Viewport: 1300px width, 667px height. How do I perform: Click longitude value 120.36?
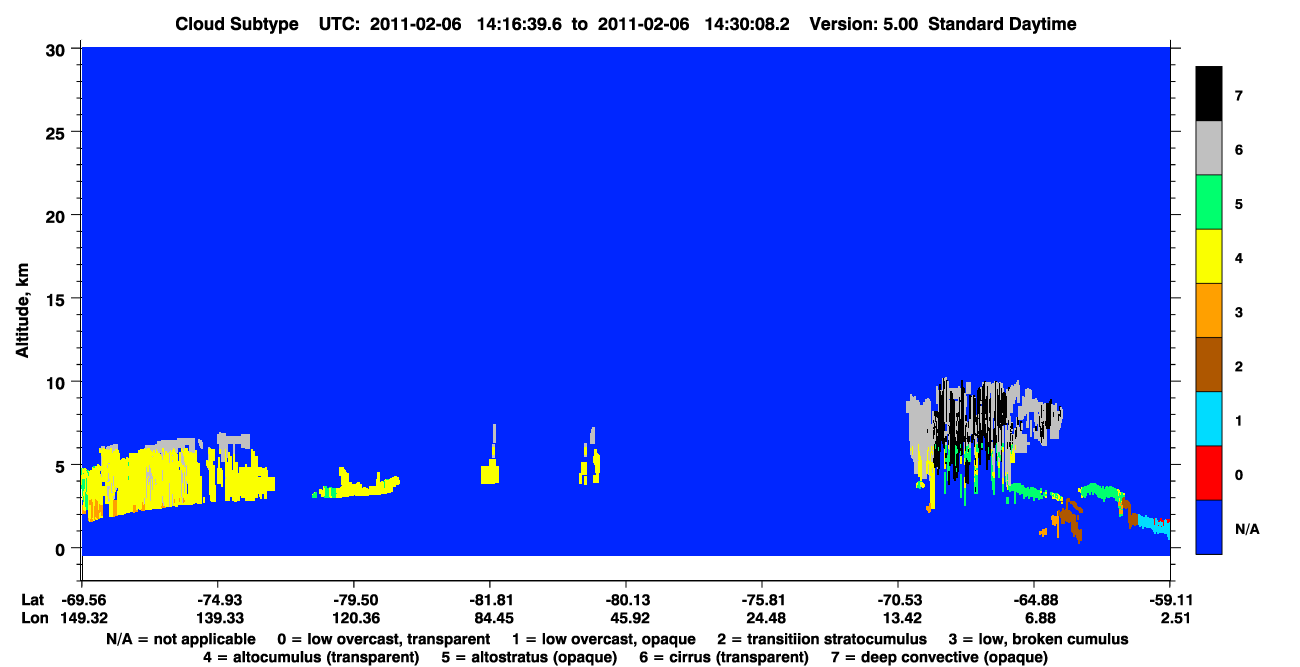354,618
